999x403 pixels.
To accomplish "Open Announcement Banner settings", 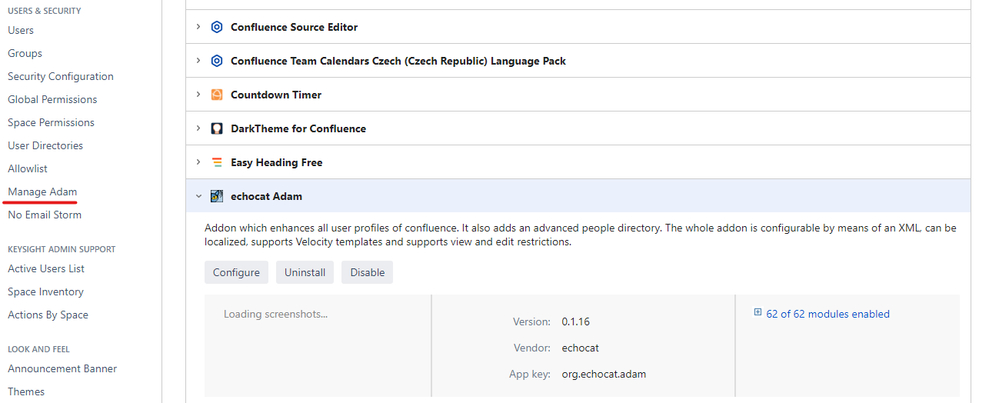I will pyautogui.click(x=62, y=369).
